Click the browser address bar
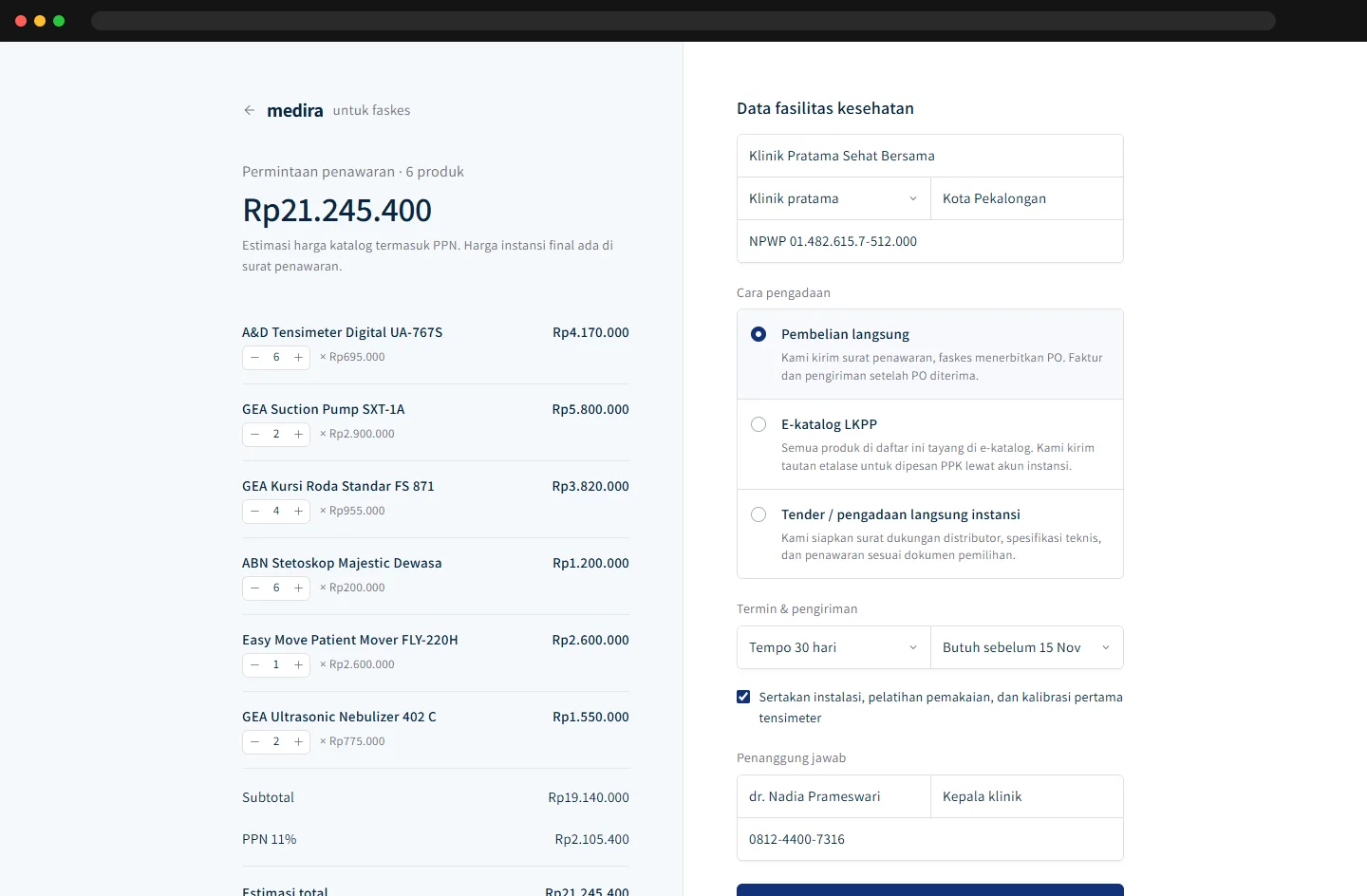This screenshot has height=896, width=1367. (683, 21)
